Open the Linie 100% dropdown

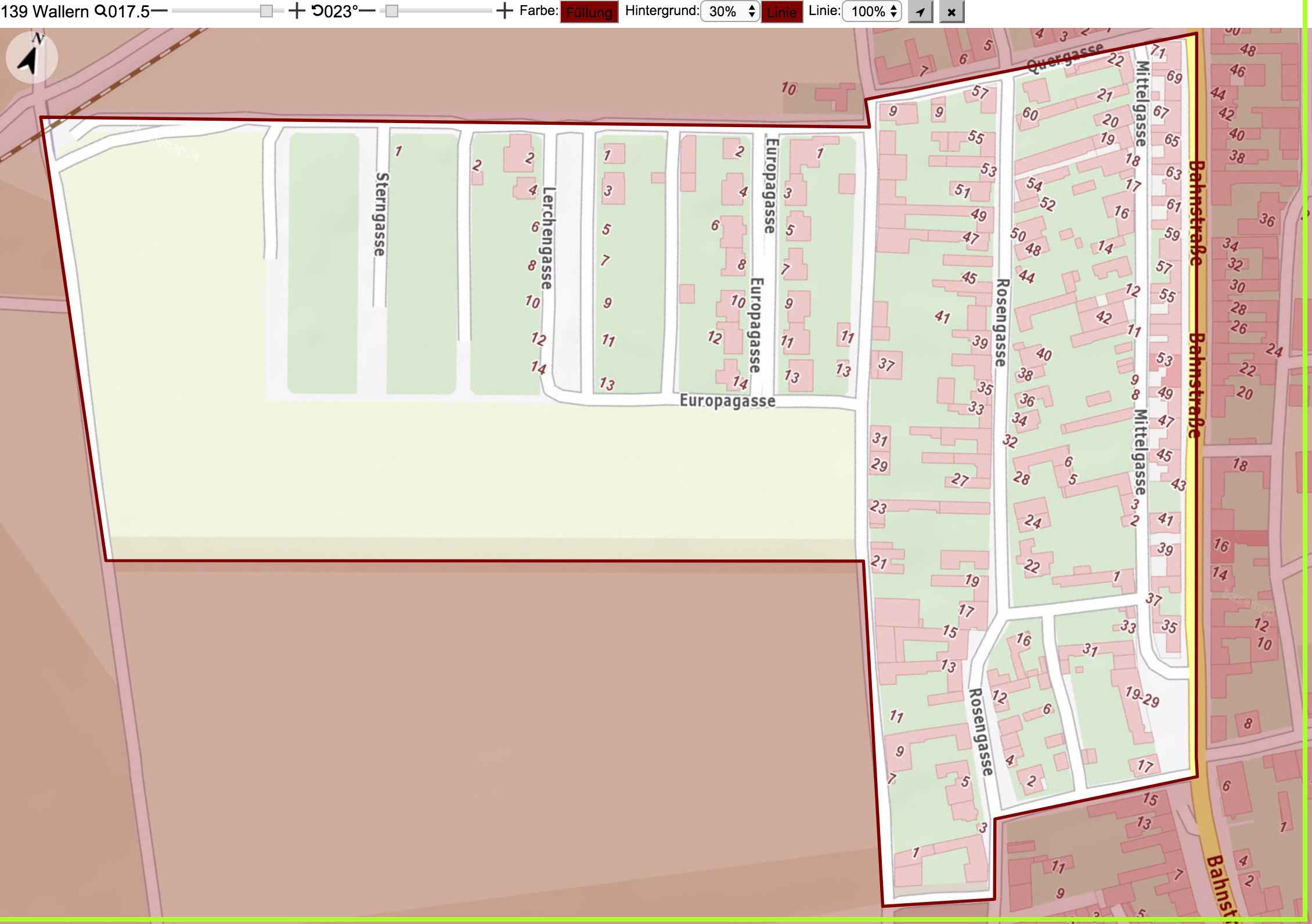[x=872, y=12]
